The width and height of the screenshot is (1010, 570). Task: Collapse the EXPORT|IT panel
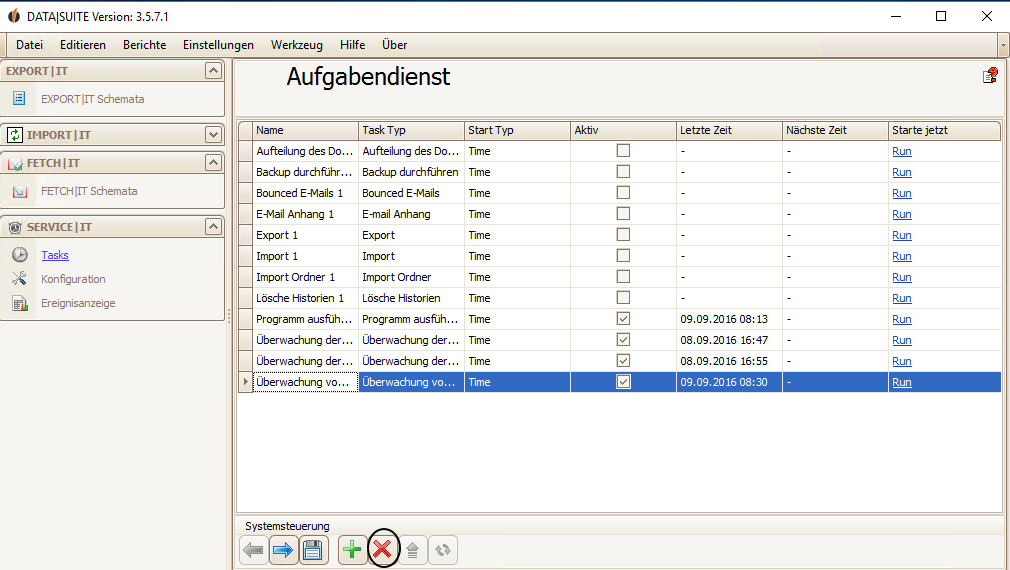pos(213,70)
